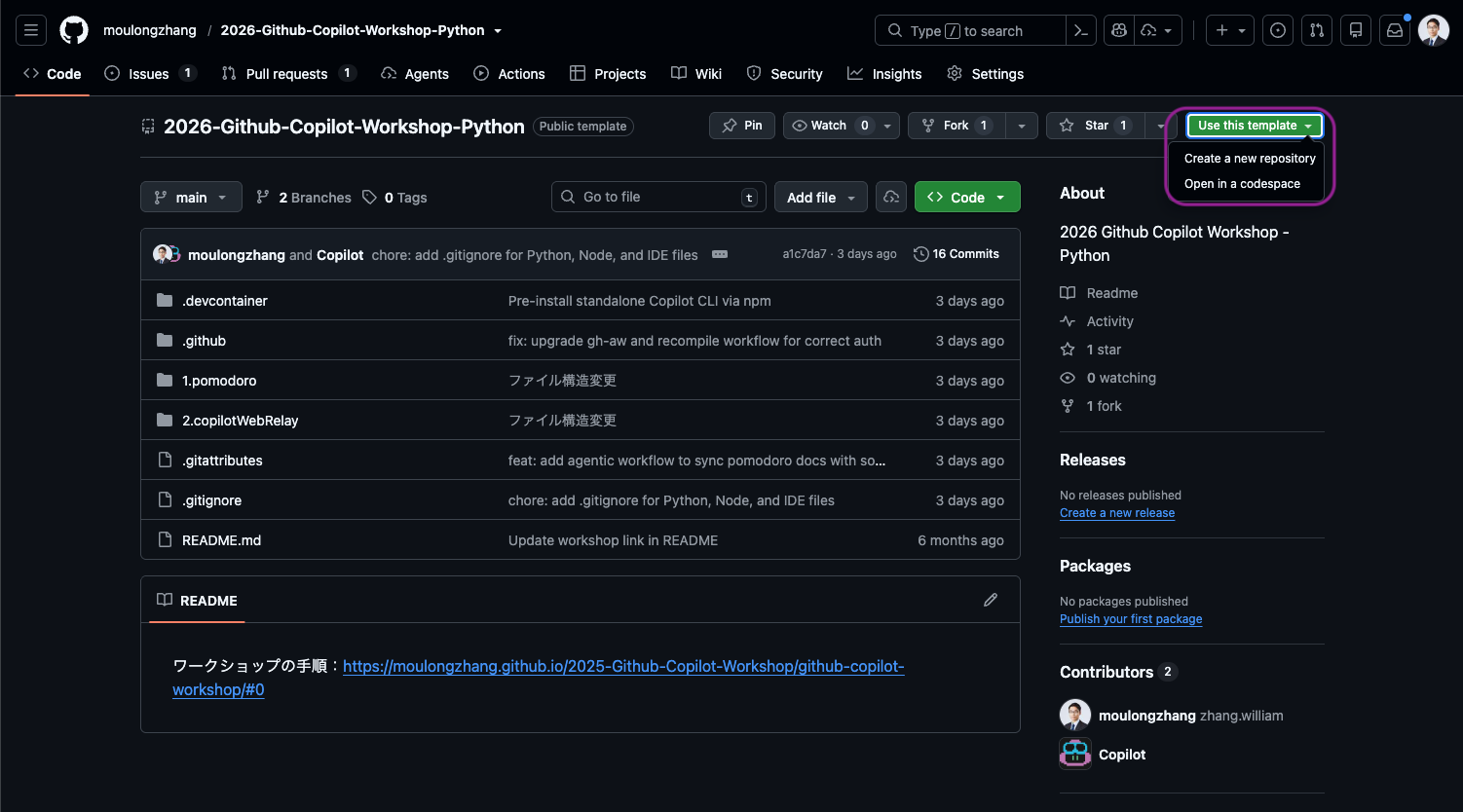Open the 2.copilotWebRelay folder

pyautogui.click(x=241, y=421)
